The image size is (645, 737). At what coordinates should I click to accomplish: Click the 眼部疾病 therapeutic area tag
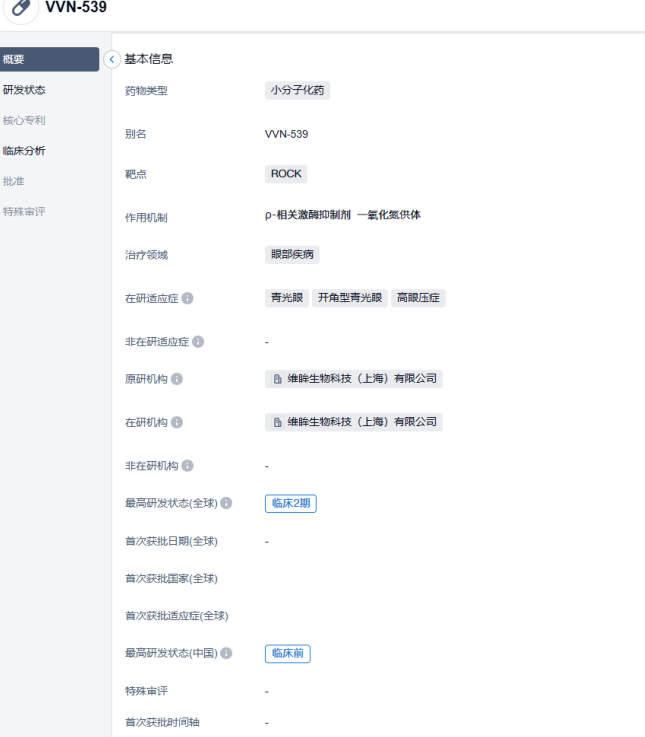coord(292,254)
